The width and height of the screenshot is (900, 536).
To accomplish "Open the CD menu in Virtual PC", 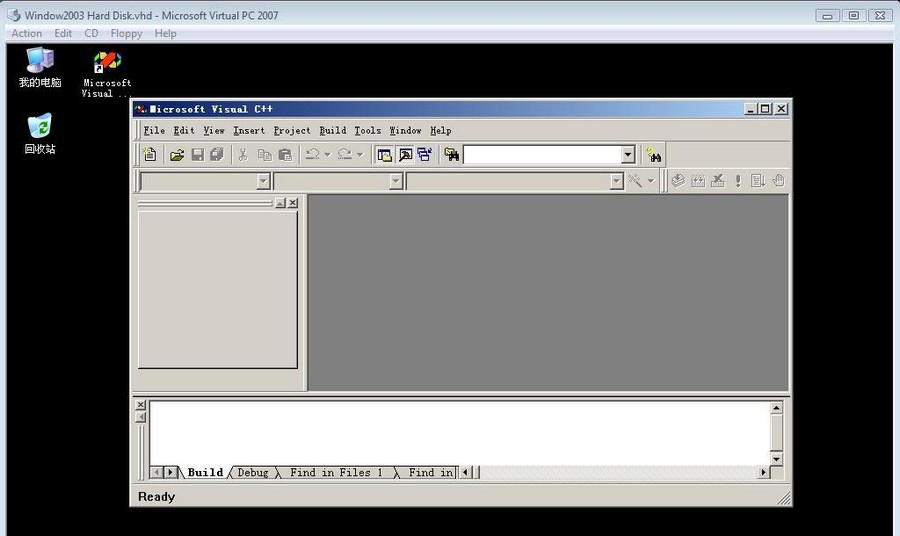I will pos(91,33).
